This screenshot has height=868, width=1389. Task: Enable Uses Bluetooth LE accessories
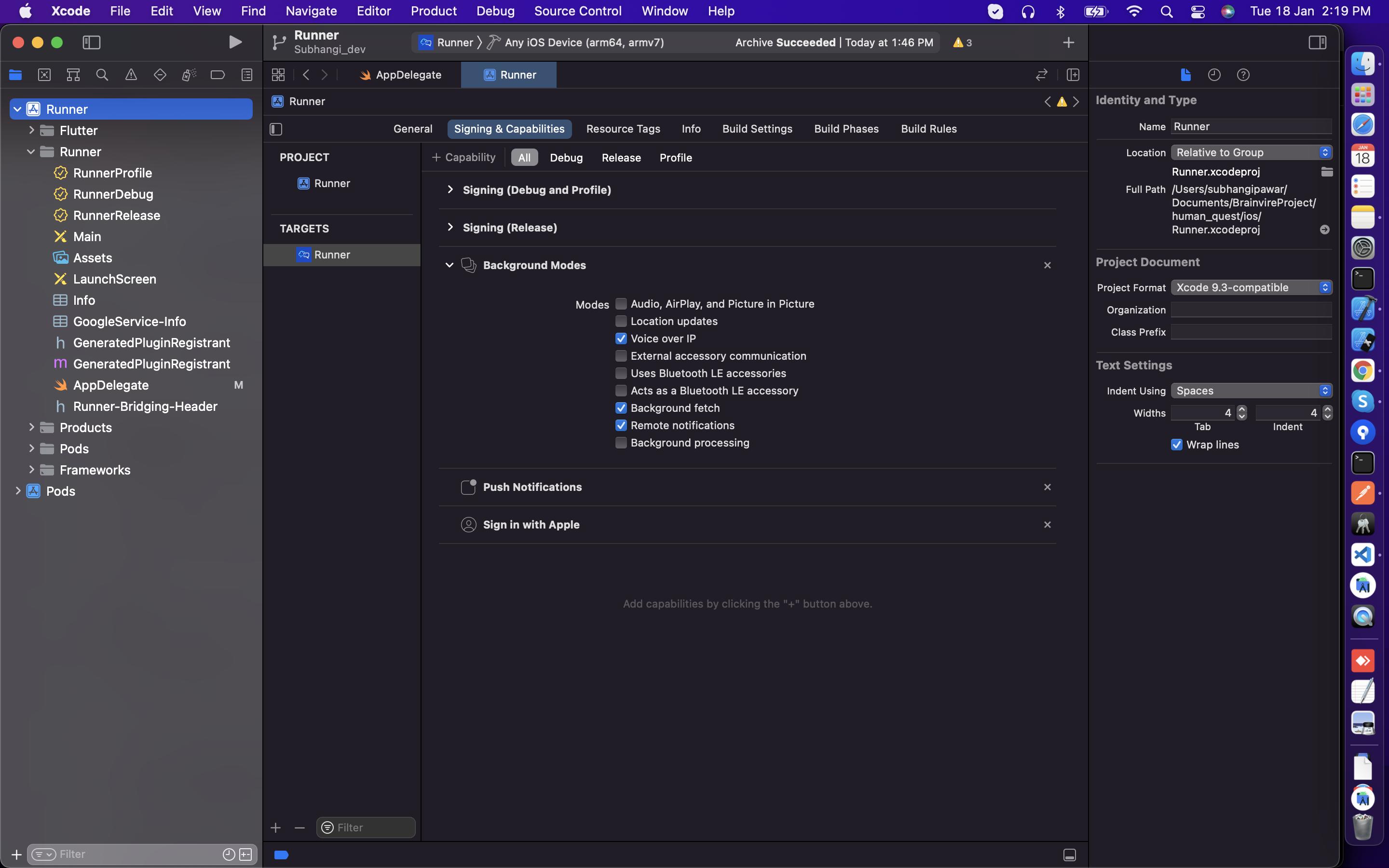click(621, 373)
